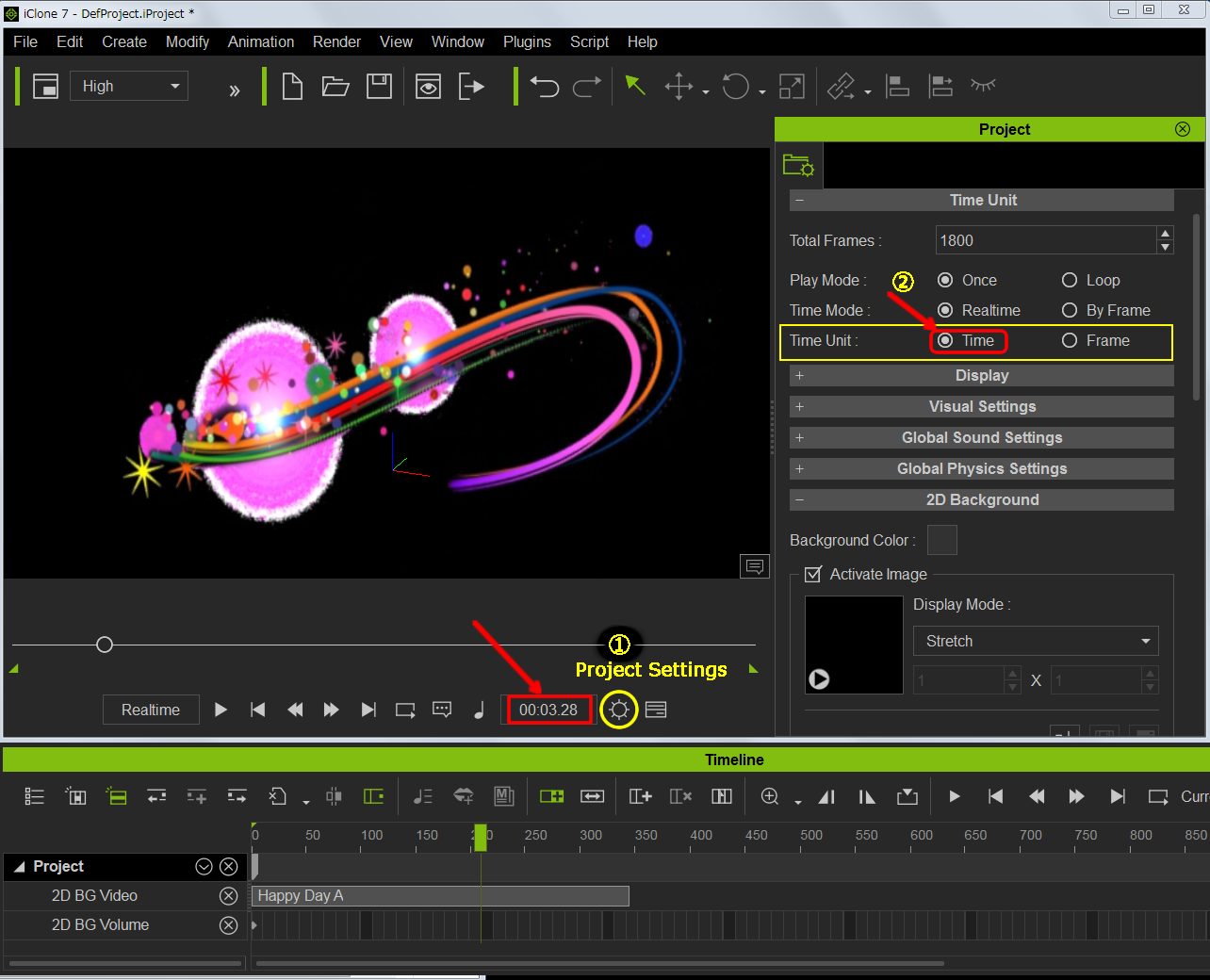Click the Align tool in top toolbar
This screenshot has height=980, width=1210.
click(897, 87)
